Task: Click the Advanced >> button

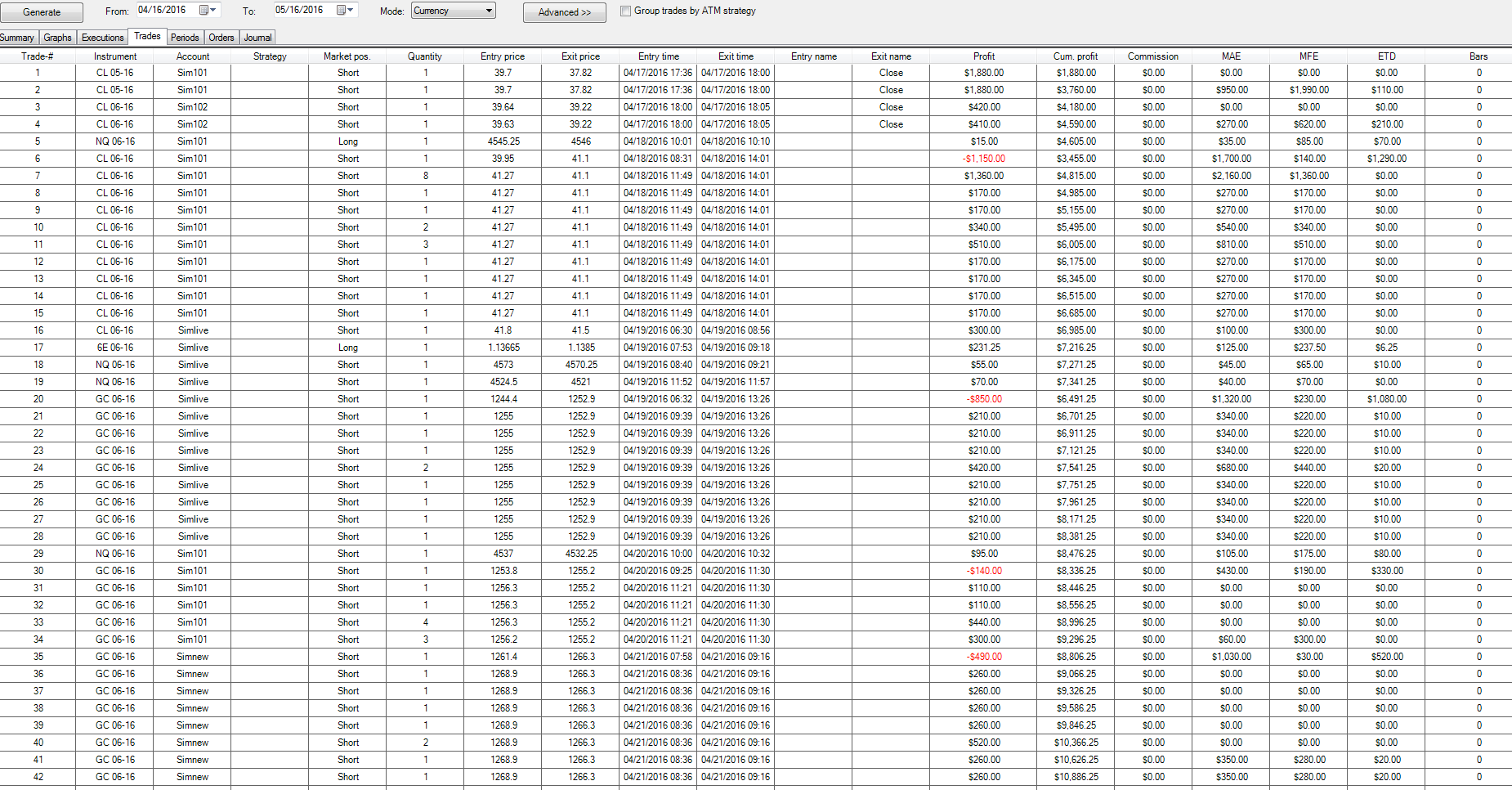Action: point(564,12)
